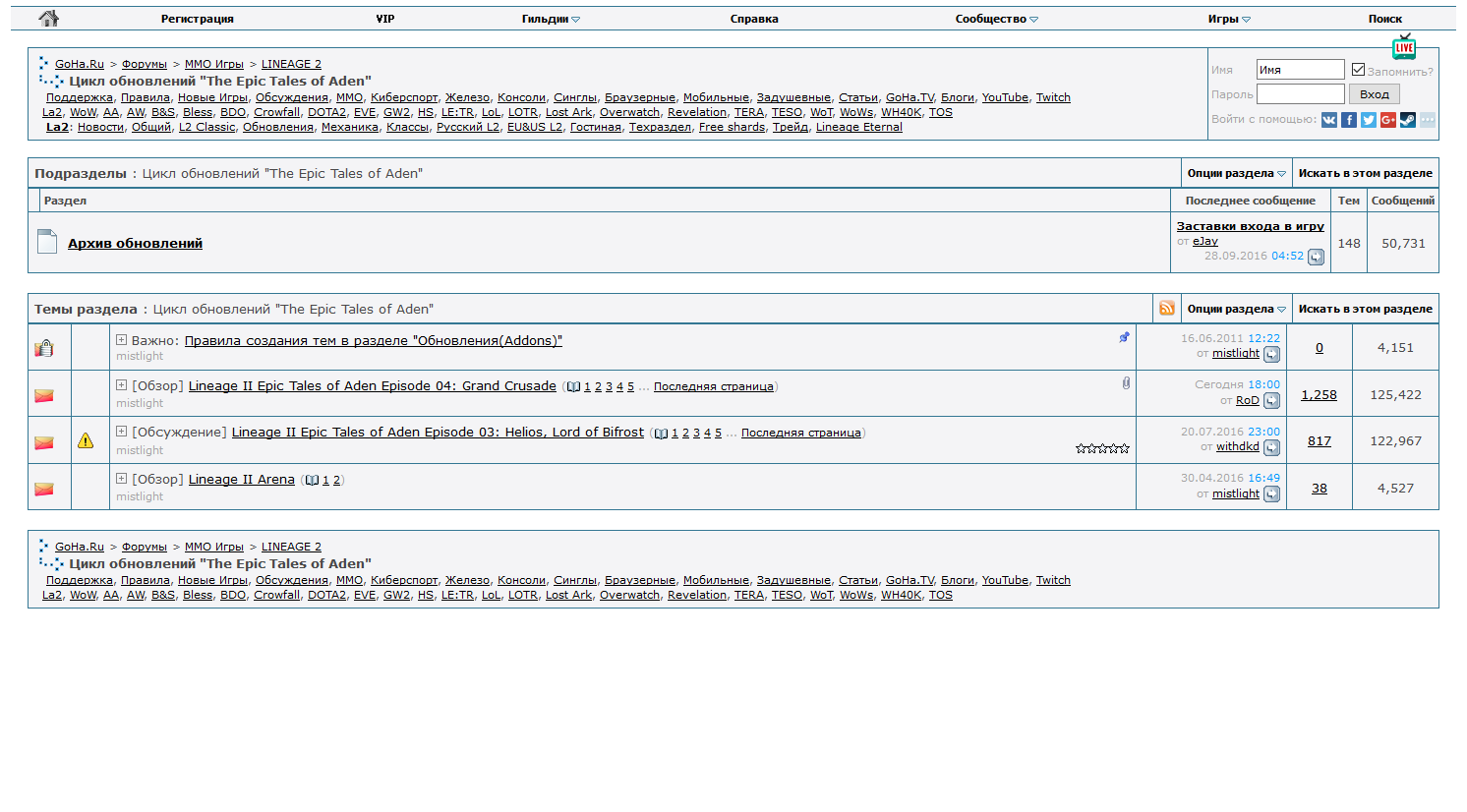The image size is (1467, 812).
Task: Click the home icon in top navigation
Action: click(x=49, y=18)
